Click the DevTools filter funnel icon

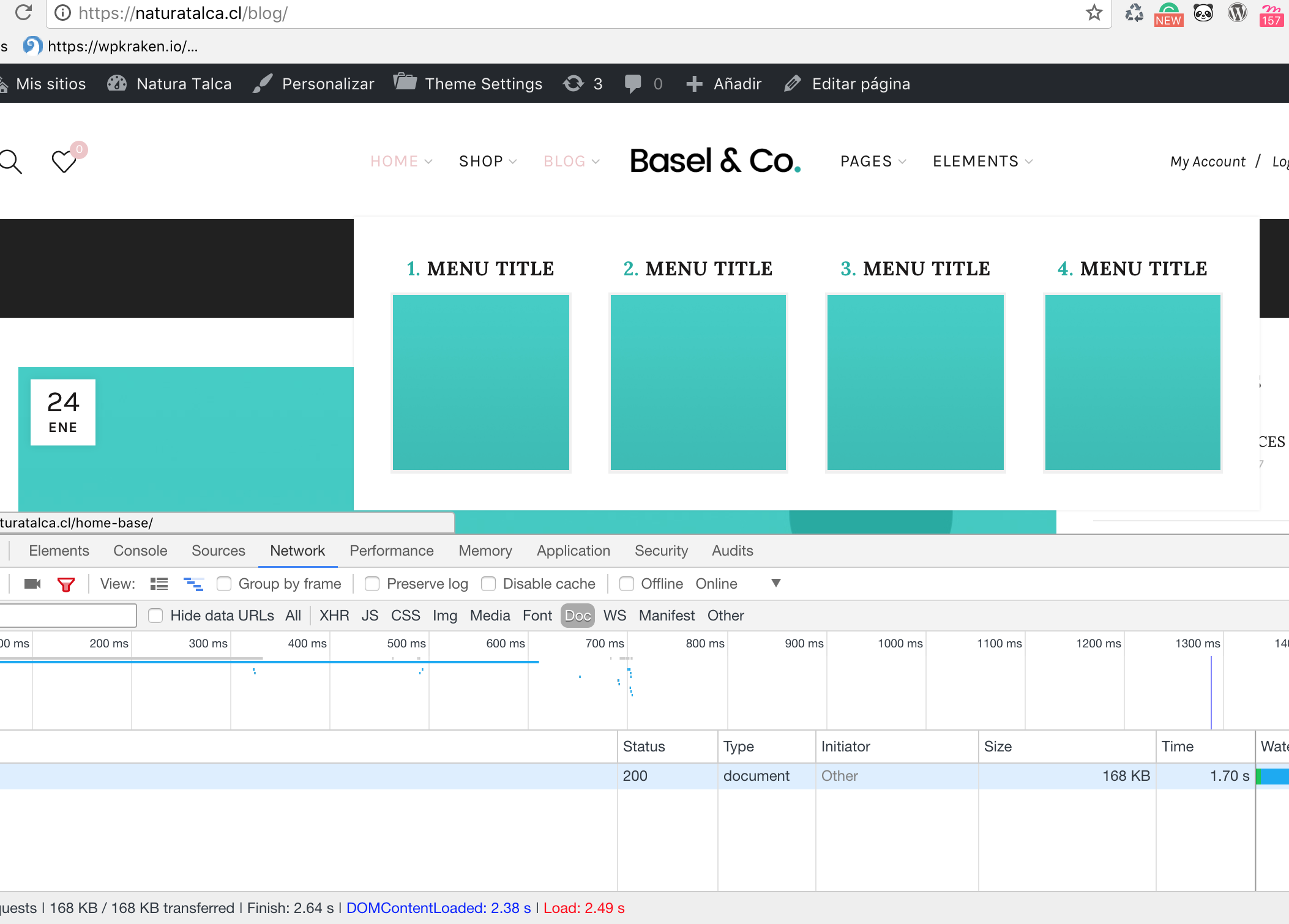(x=65, y=584)
